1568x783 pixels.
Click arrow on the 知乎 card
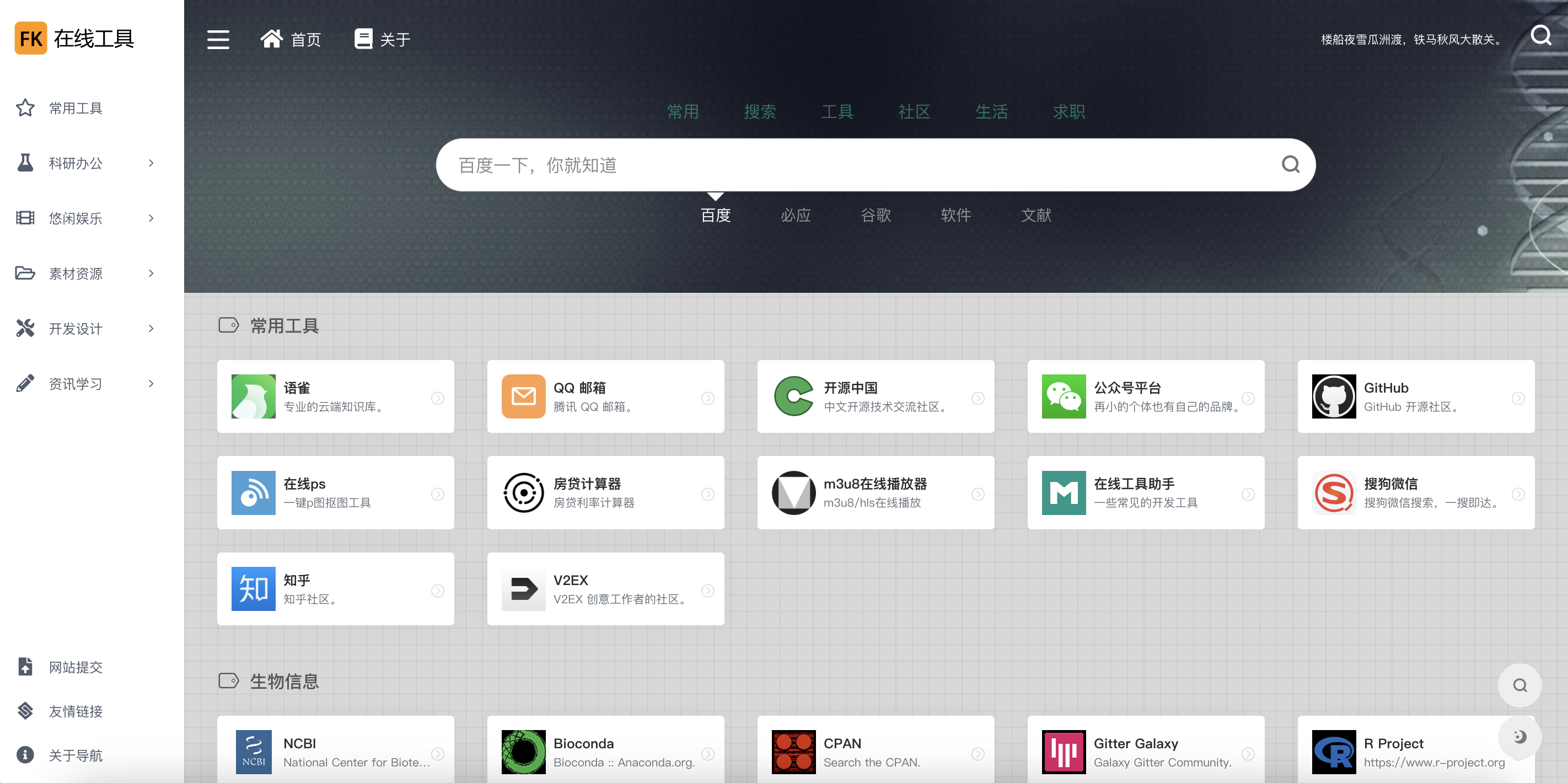tap(438, 591)
